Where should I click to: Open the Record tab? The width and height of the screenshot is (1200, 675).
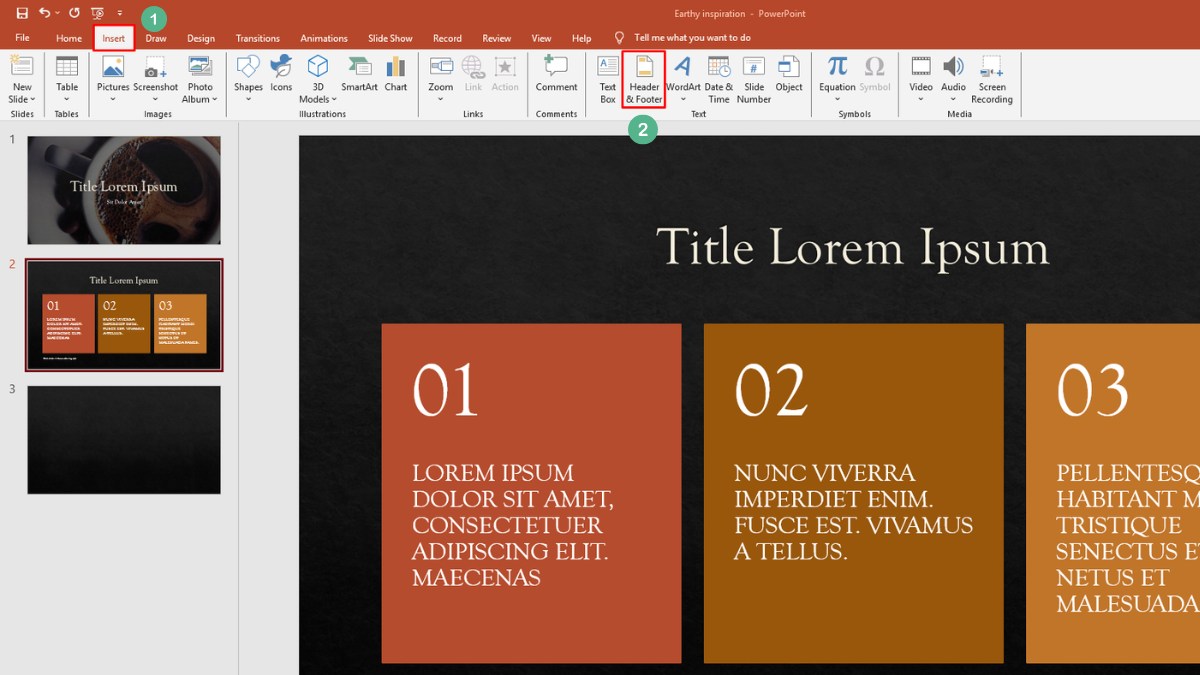click(x=447, y=38)
